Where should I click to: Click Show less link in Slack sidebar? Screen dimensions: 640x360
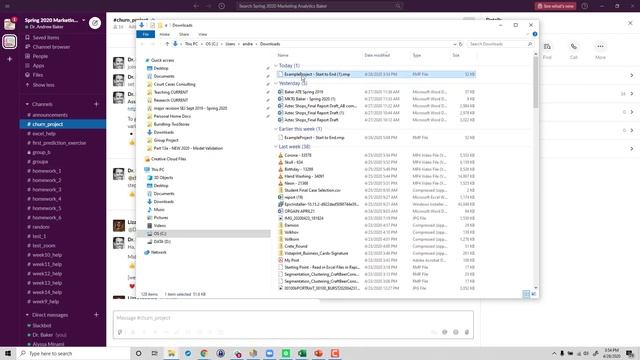click(x=43, y=85)
